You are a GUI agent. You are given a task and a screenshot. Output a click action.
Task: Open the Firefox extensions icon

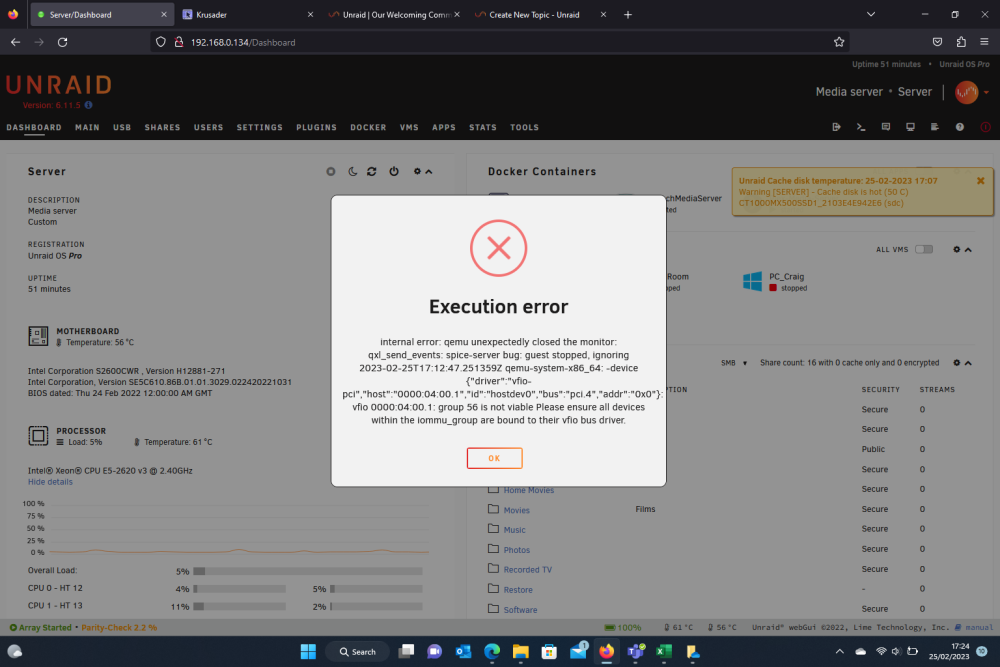(961, 42)
